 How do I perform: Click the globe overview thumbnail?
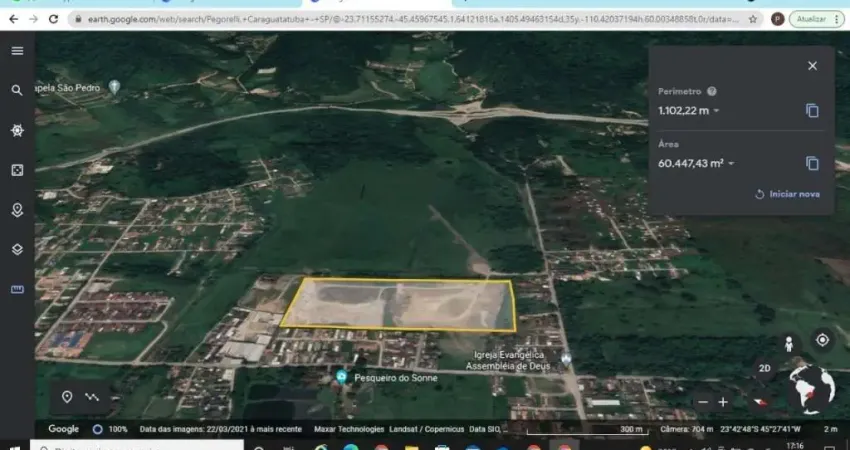(x=811, y=389)
